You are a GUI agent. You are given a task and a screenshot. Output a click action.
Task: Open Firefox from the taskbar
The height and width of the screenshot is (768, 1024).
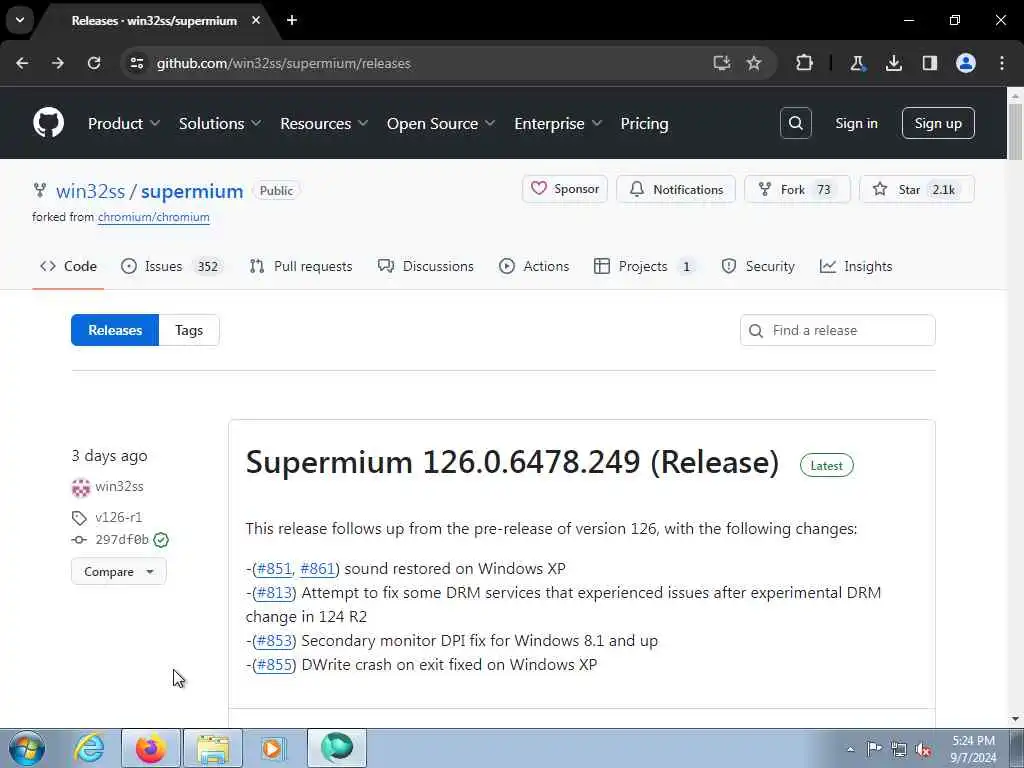click(151, 748)
